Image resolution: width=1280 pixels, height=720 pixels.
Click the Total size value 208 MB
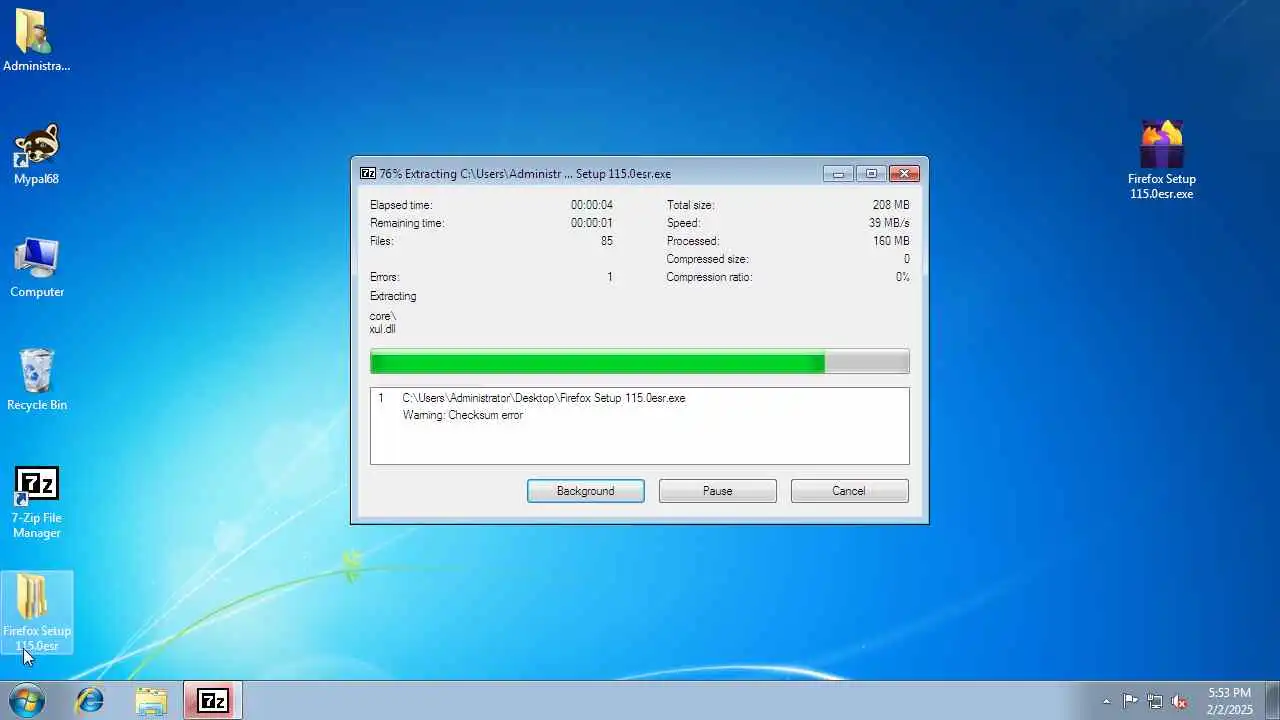(x=891, y=205)
